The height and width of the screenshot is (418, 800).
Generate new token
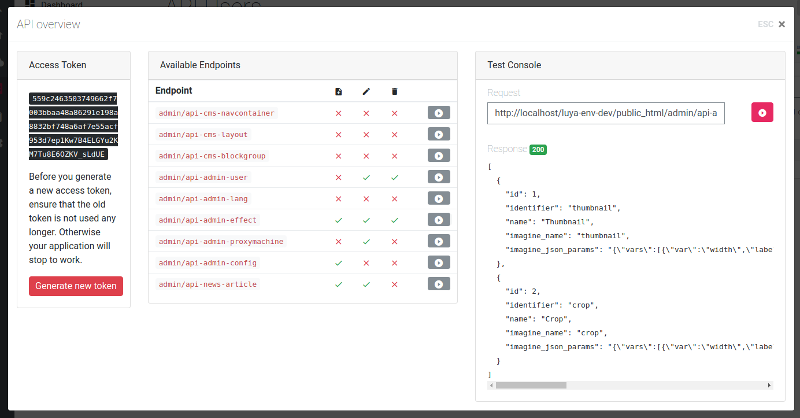(76, 286)
